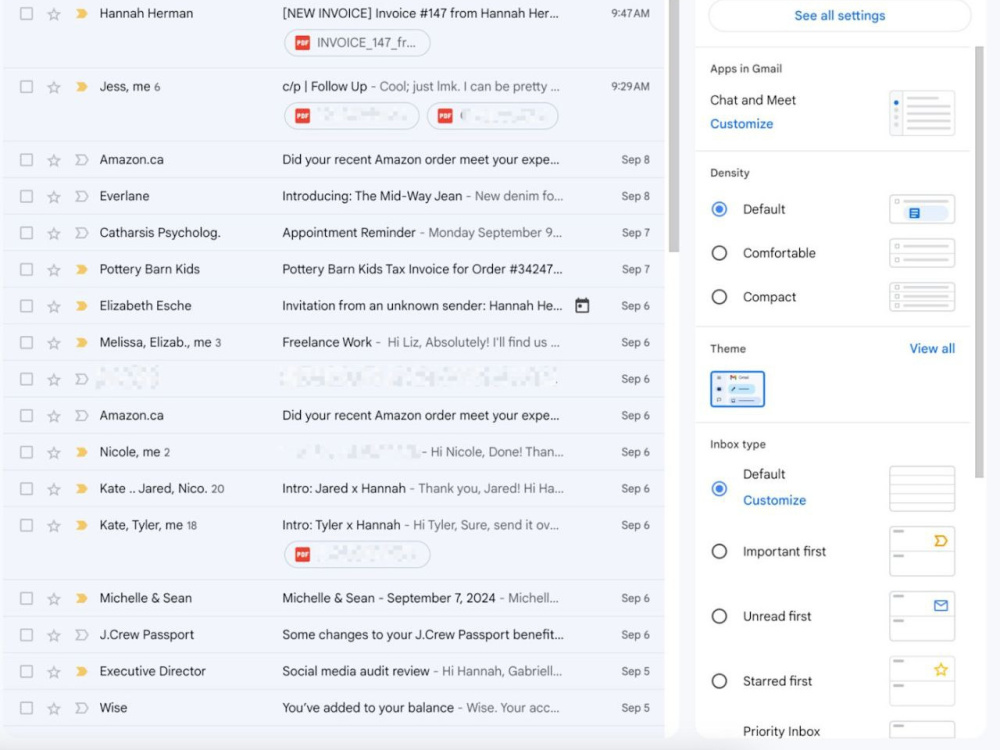
Task: Star the Wise balance email
Action: [54, 709]
